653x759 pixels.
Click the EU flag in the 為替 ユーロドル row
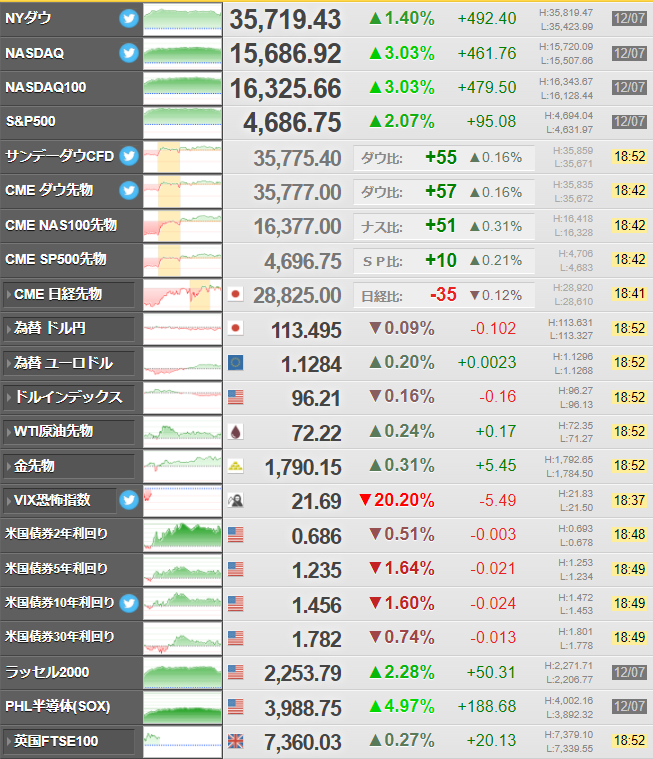[236, 363]
